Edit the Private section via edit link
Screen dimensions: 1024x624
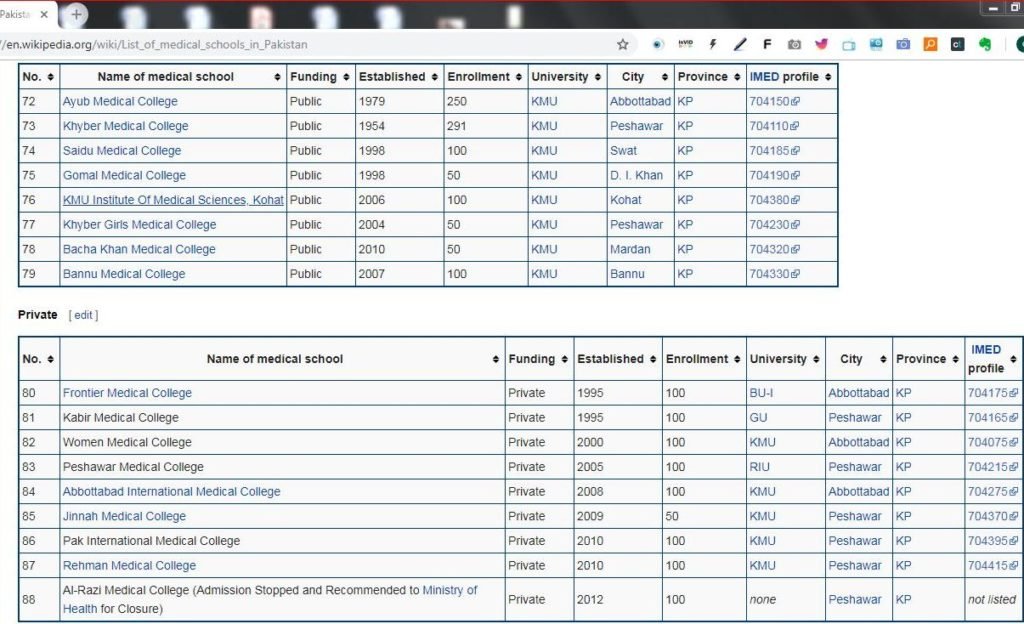(x=83, y=315)
